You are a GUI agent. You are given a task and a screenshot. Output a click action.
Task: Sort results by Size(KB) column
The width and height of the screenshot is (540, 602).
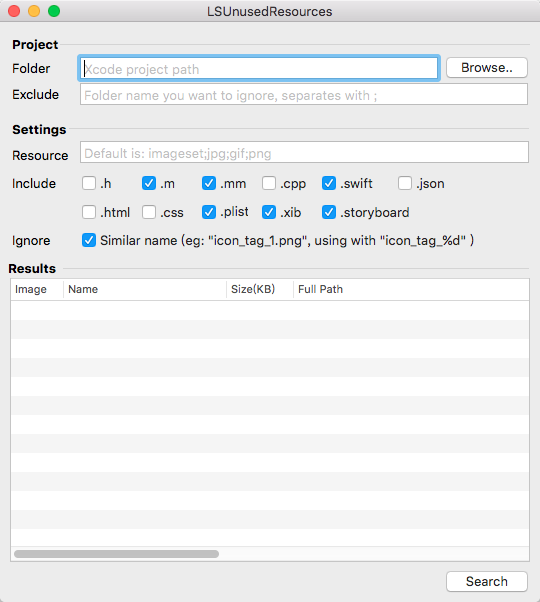click(x=260, y=289)
